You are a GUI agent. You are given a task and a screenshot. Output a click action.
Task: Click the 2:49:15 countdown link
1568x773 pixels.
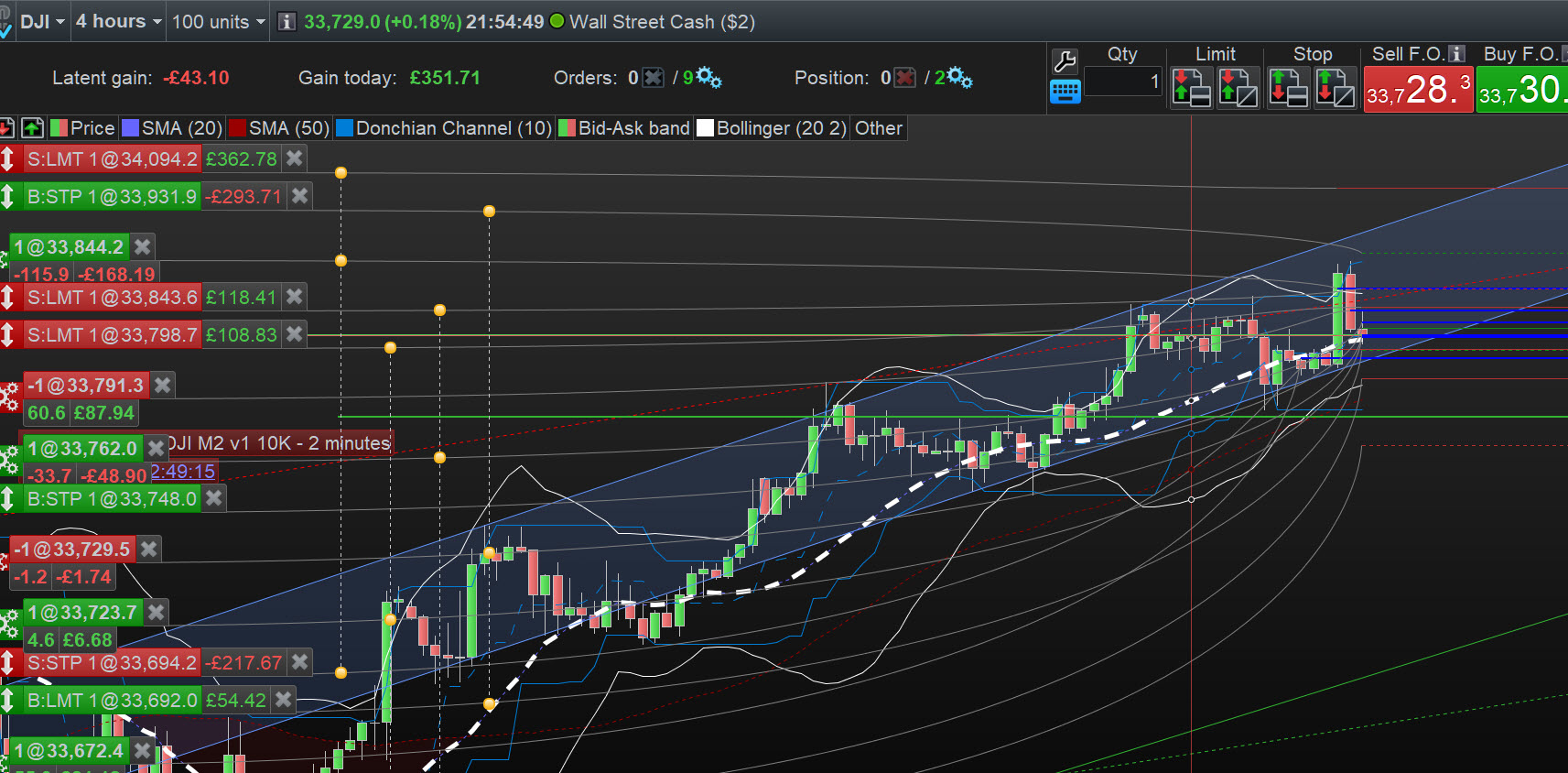coord(183,472)
